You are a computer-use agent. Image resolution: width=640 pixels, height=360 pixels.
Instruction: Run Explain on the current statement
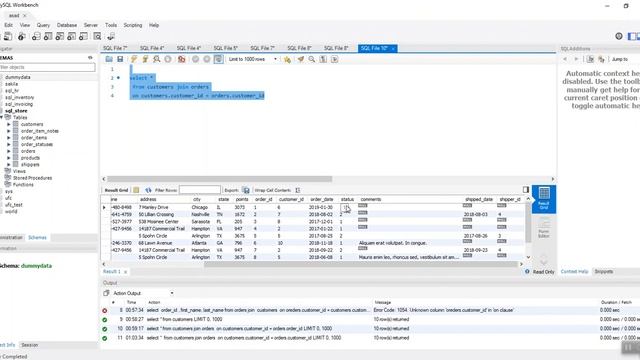click(x=156, y=59)
